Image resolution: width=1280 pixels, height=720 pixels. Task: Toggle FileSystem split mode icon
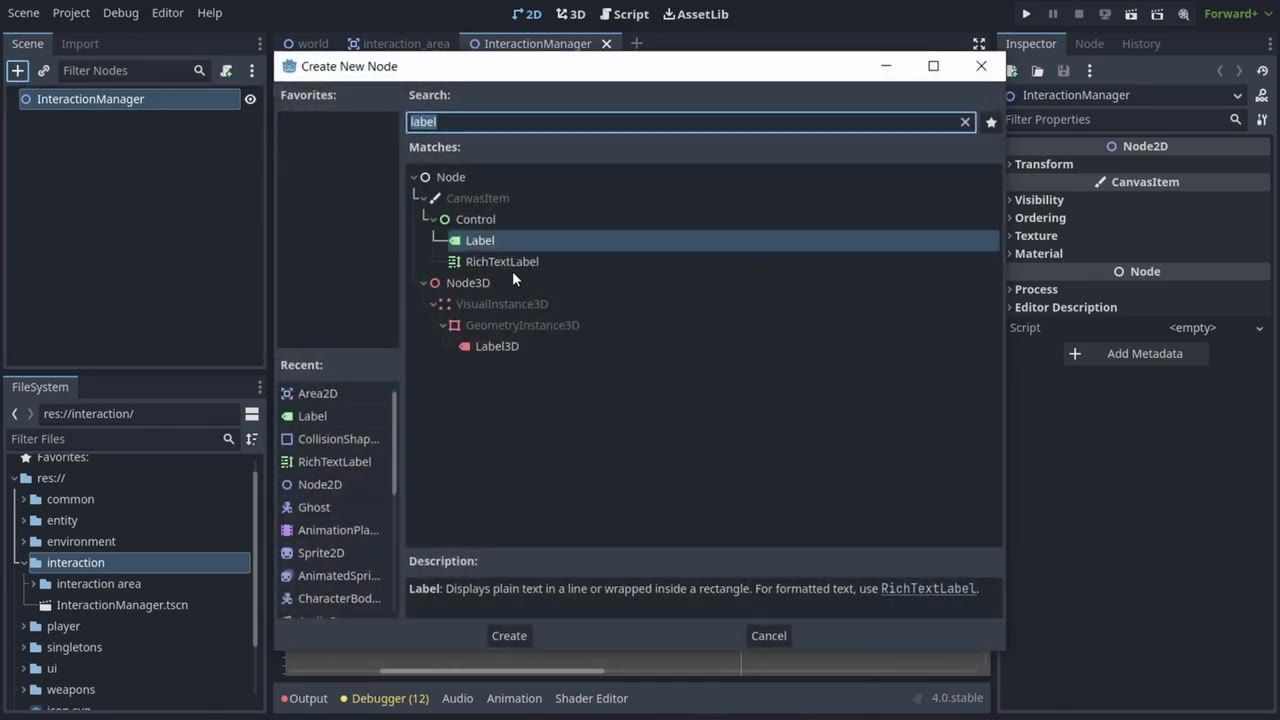point(252,414)
